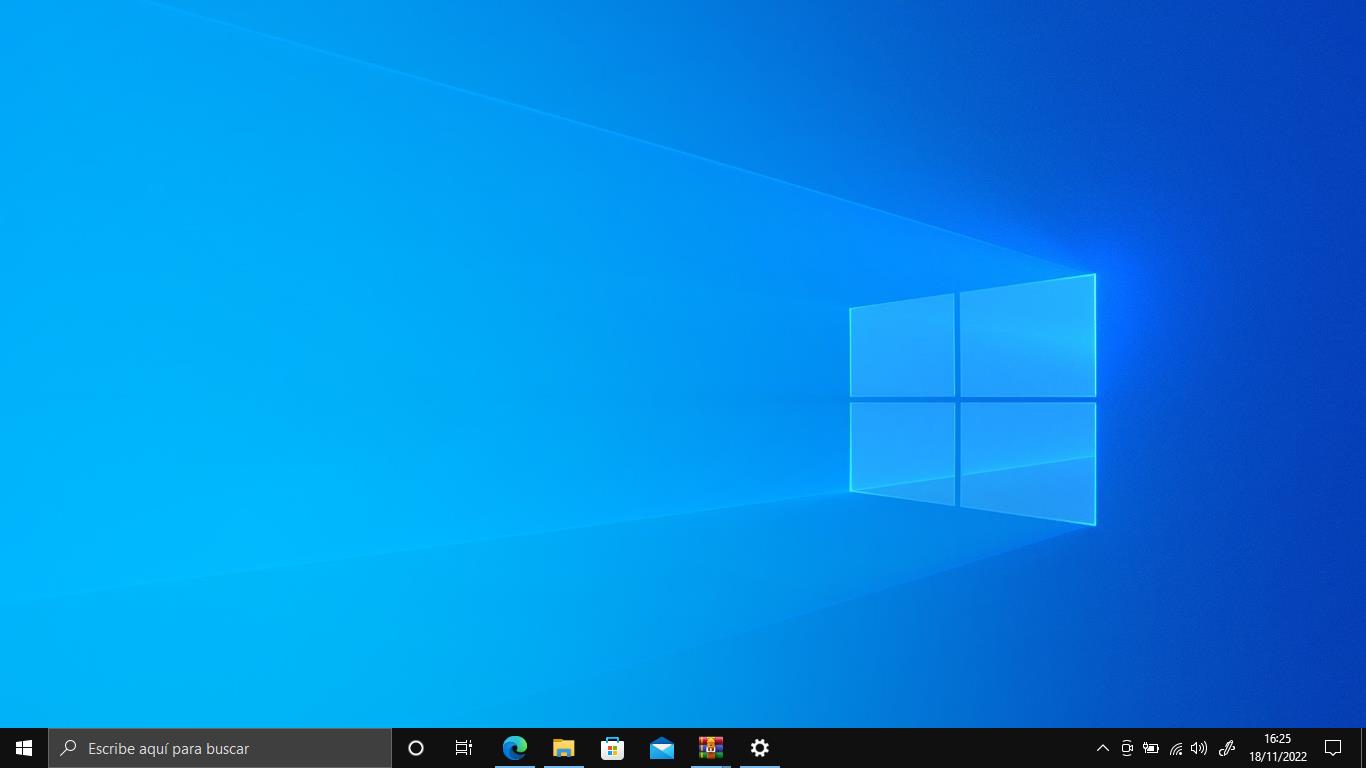Screen dimensions: 1366x768
Task: Open the Windows Ink Workspace pen icon
Action: [x=1227, y=748]
